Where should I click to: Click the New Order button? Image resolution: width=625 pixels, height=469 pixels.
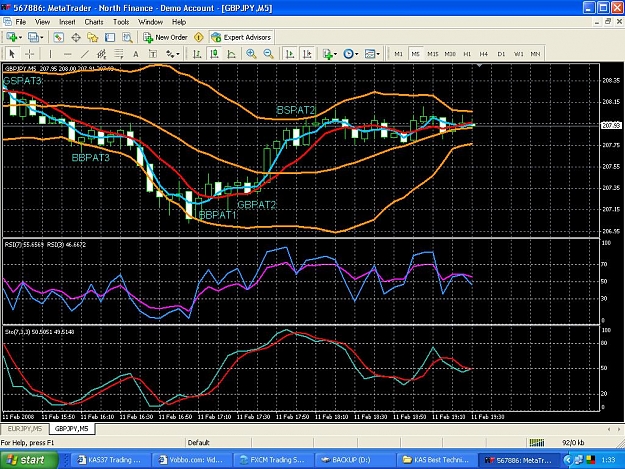[165, 37]
